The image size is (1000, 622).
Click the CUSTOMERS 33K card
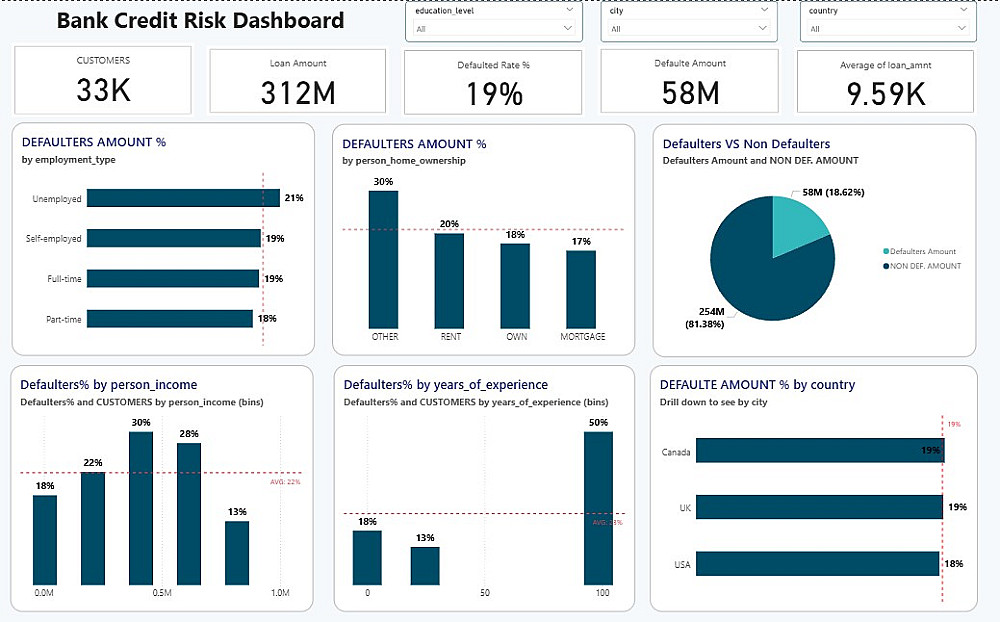(x=103, y=80)
